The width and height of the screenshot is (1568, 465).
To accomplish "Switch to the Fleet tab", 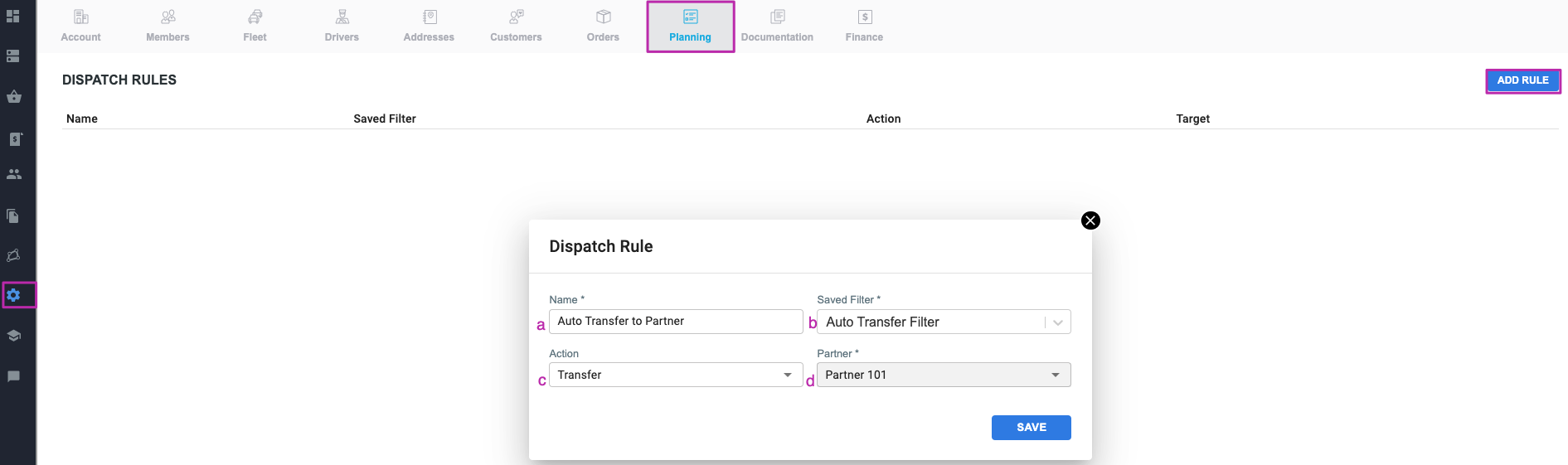I will pyautogui.click(x=255, y=26).
